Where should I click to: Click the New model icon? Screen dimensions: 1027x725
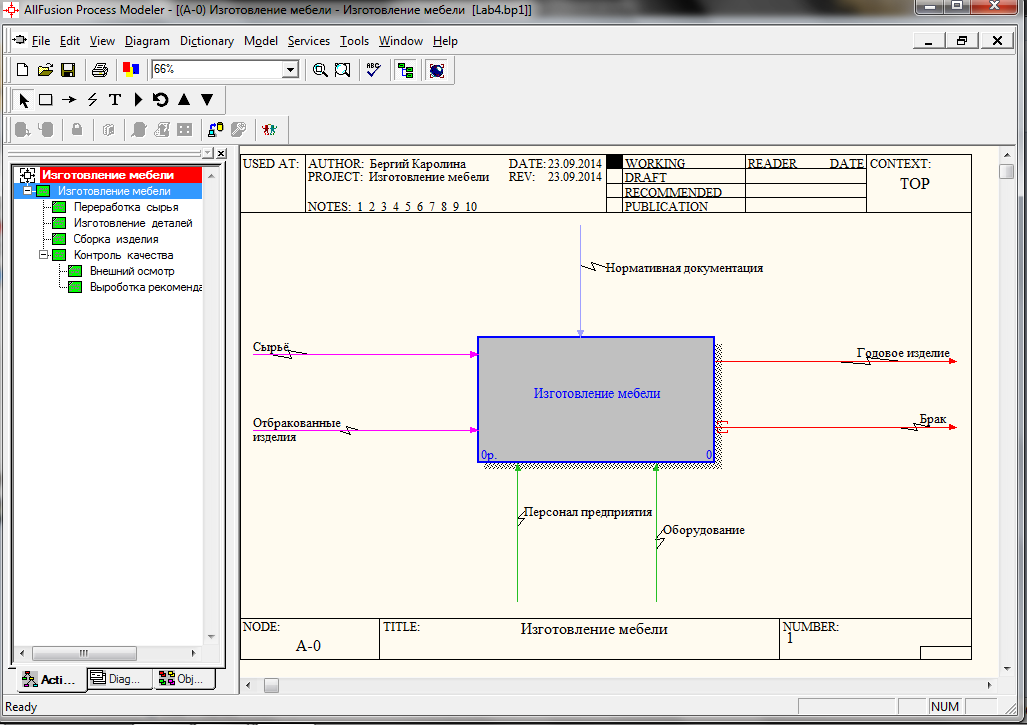22,69
